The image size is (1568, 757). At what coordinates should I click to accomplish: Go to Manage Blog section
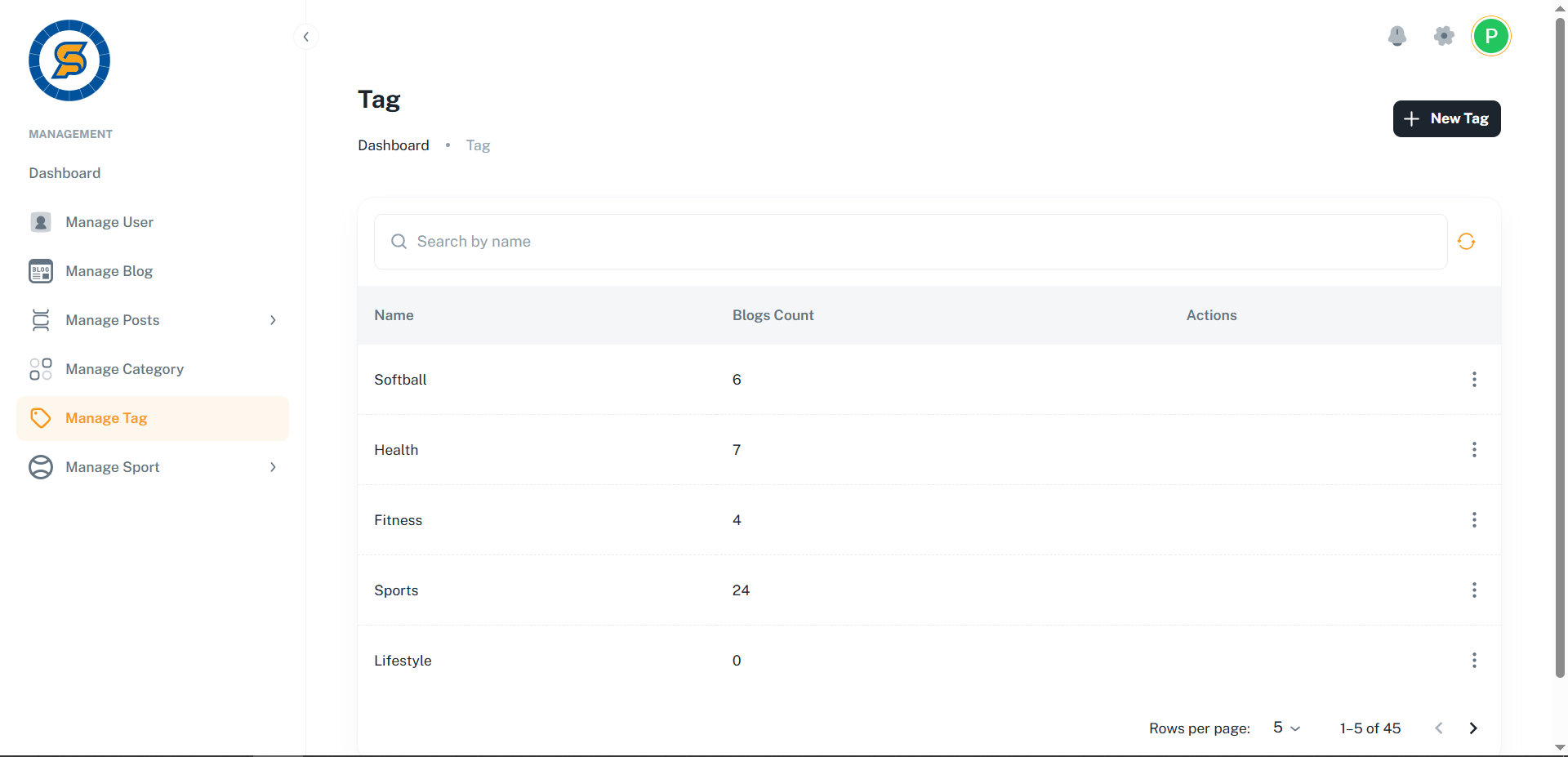[109, 271]
